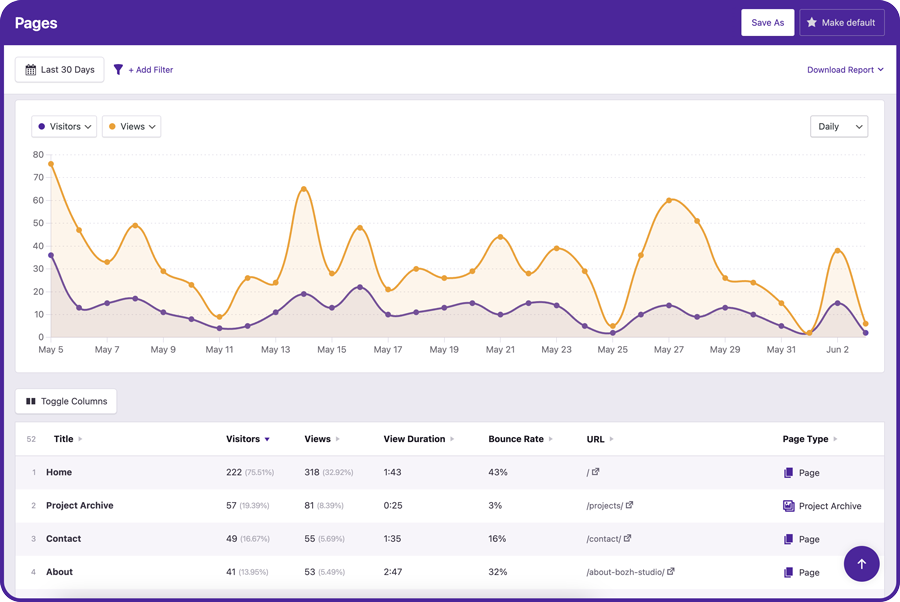
Task: Click the Page icon in the Home row
Action: (787, 471)
